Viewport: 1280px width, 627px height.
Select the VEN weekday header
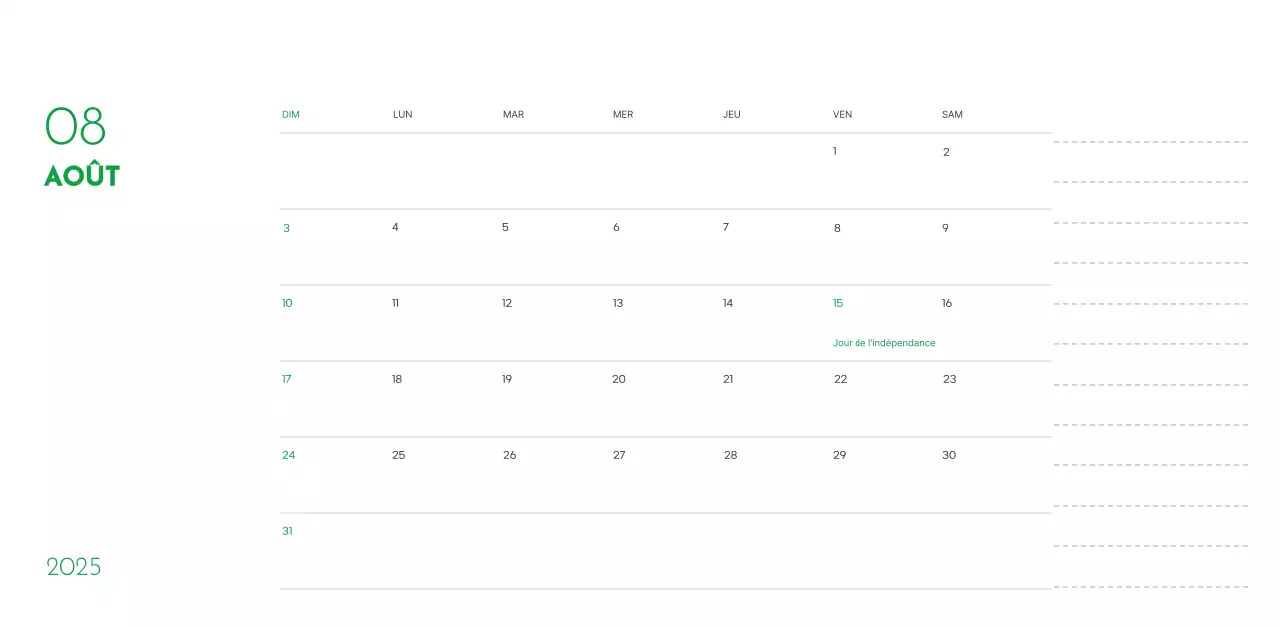point(842,115)
